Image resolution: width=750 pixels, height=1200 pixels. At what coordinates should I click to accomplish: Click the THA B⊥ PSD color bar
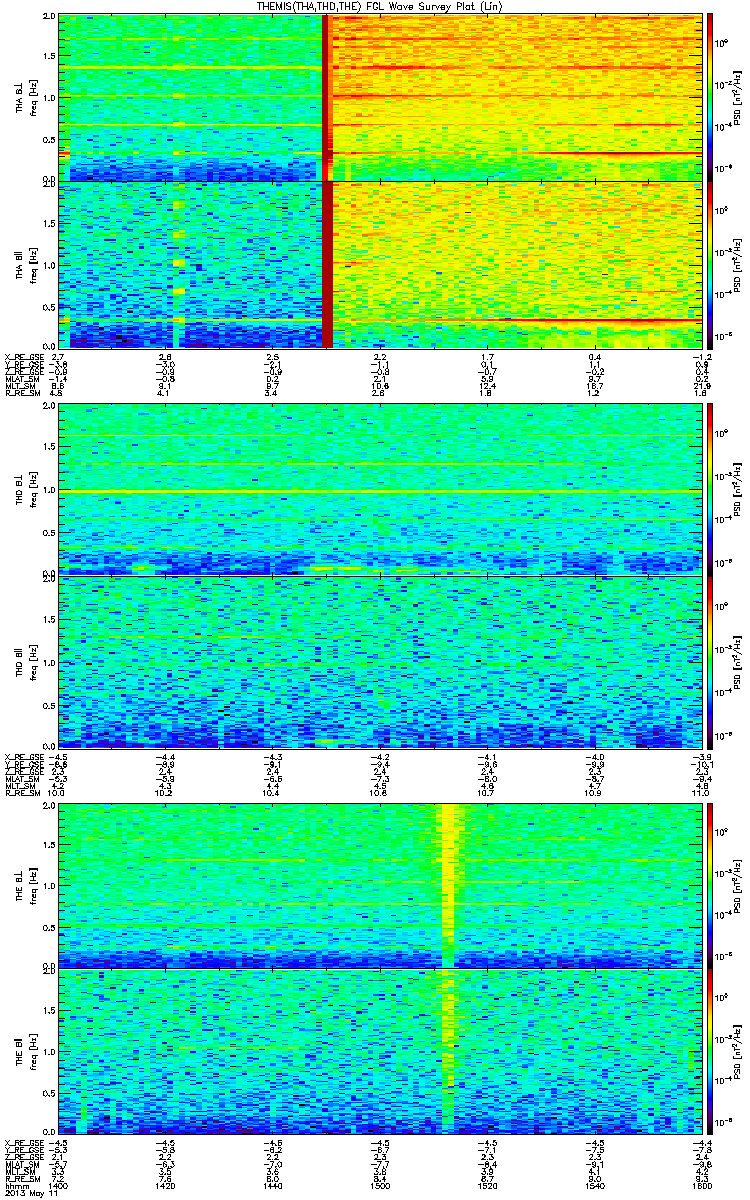click(710, 97)
